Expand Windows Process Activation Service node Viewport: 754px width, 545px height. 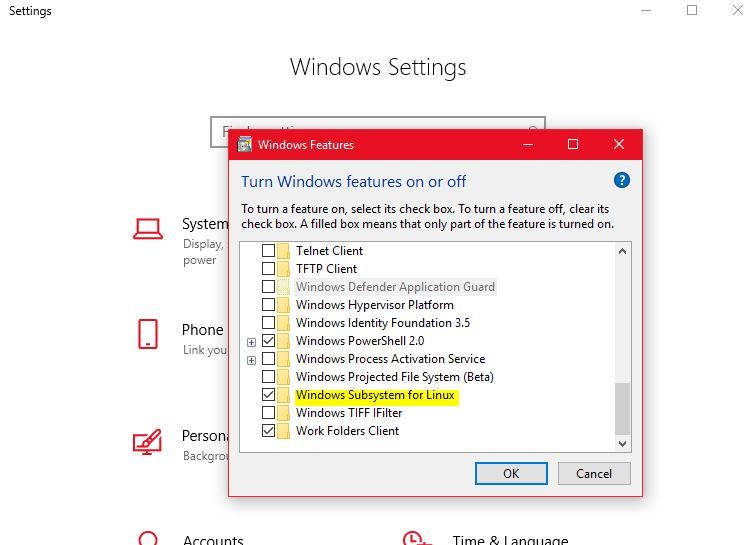click(x=251, y=360)
